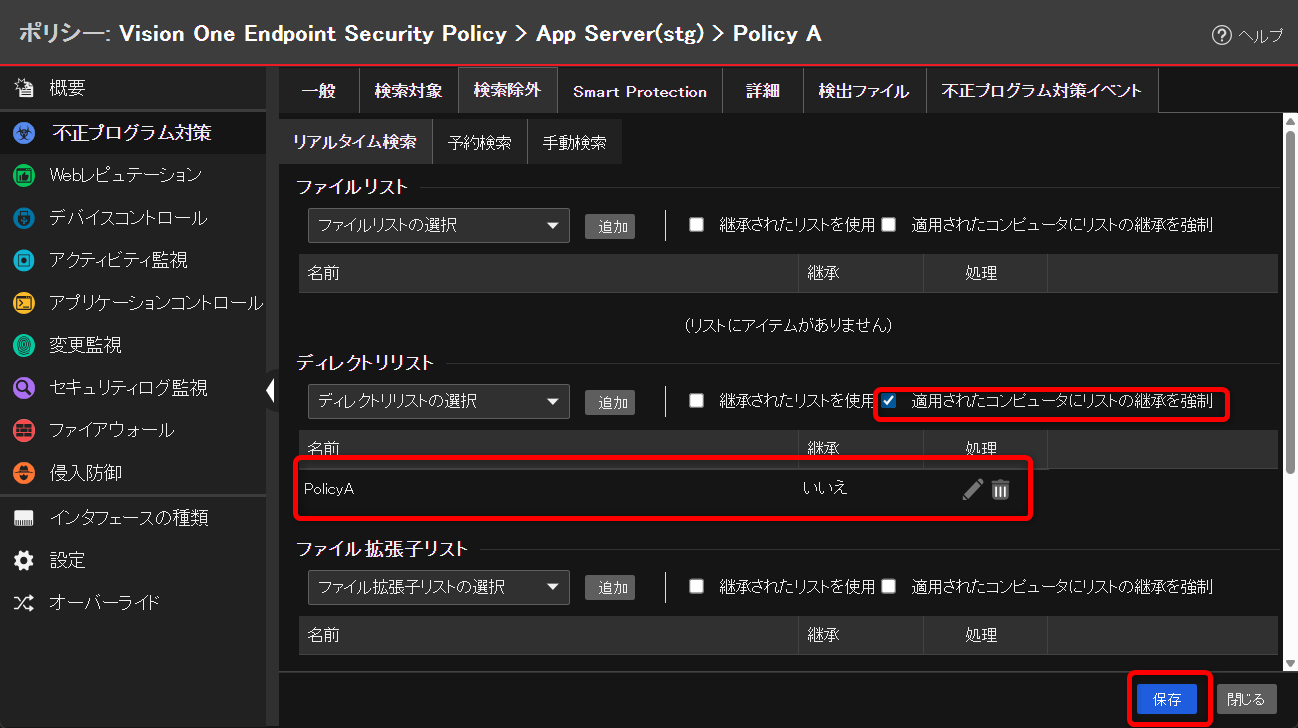Click 追加 button for ディレクトリリスト
This screenshot has width=1298, height=728.
click(610, 403)
